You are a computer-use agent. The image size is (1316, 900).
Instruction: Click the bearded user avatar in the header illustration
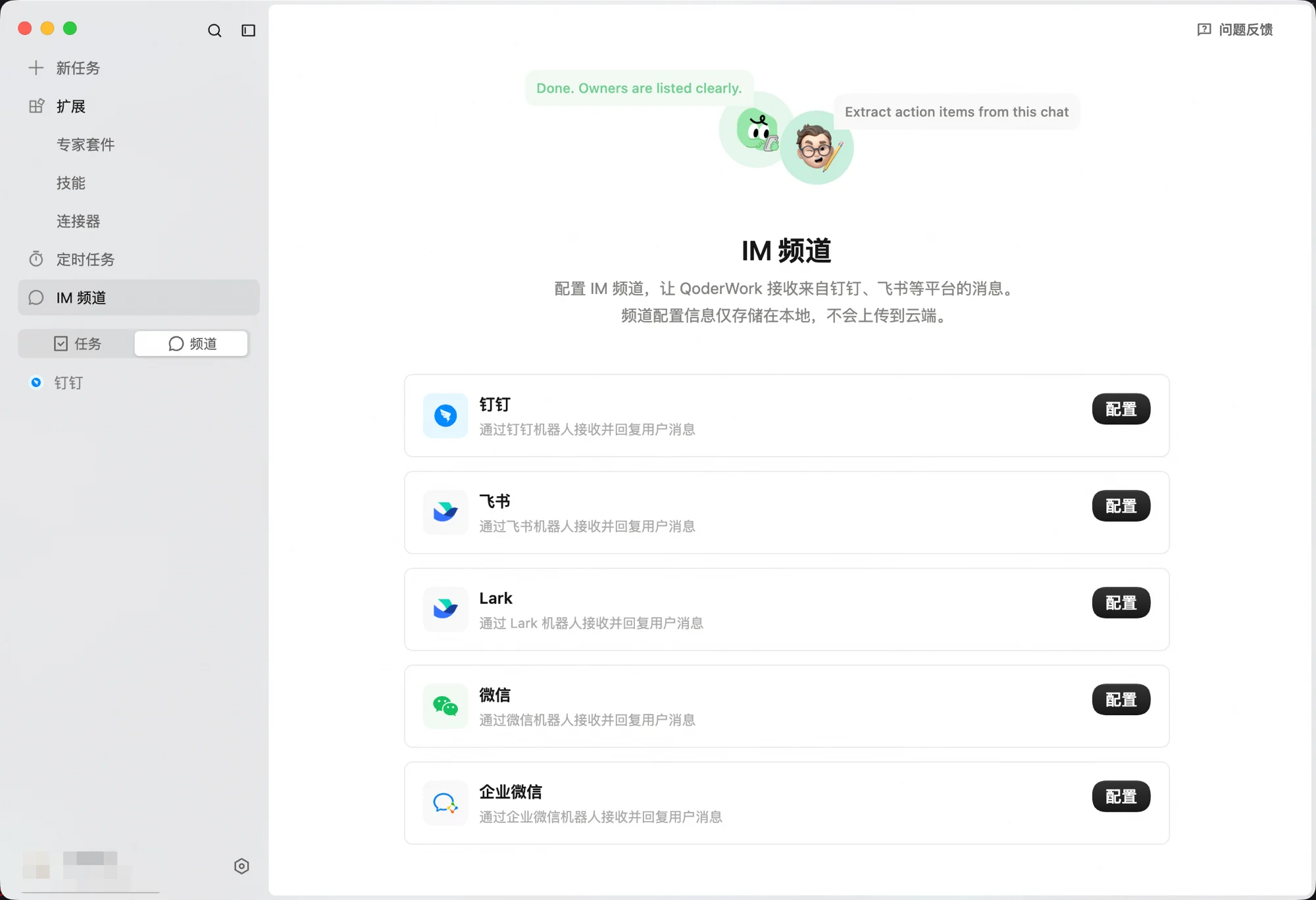click(817, 147)
